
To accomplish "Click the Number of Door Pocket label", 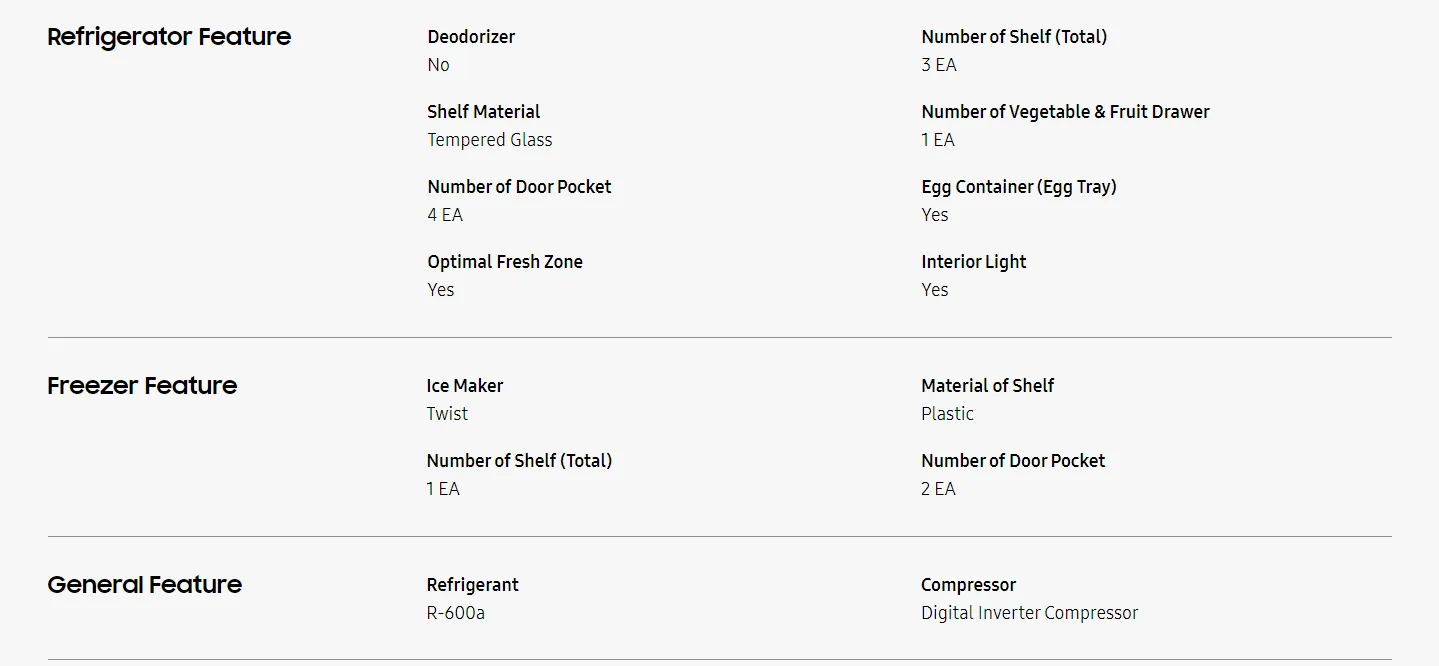I will [519, 187].
